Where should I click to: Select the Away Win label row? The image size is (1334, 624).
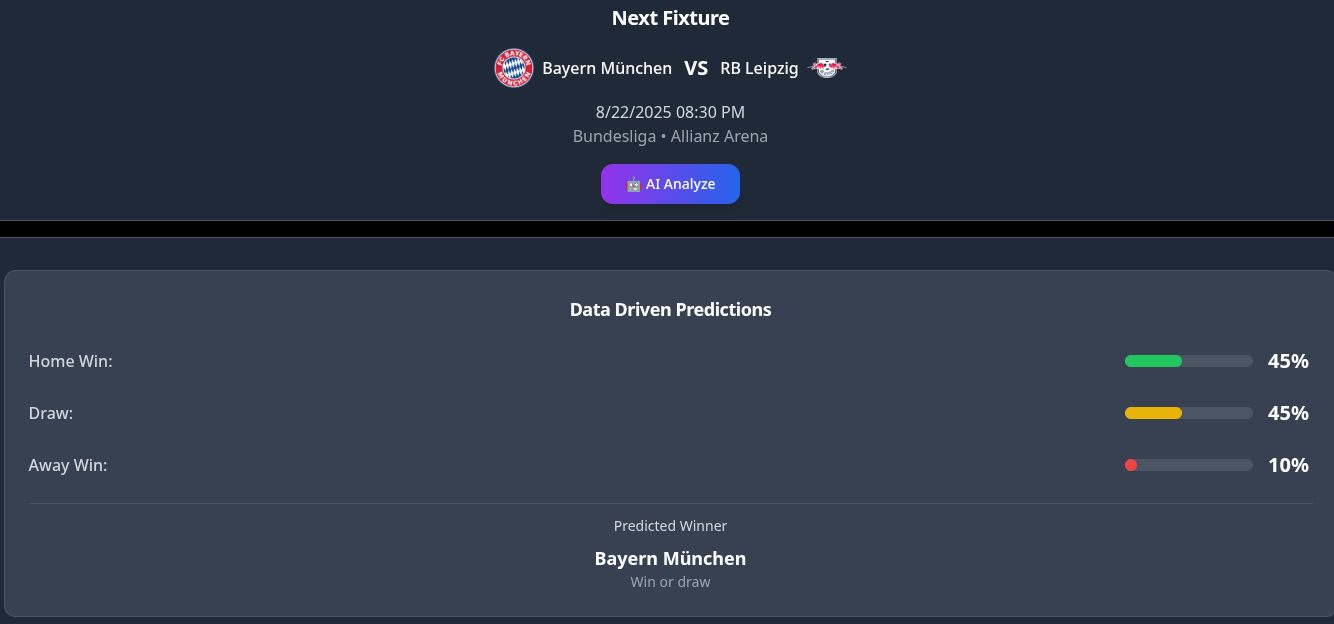(x=68, y=464)
